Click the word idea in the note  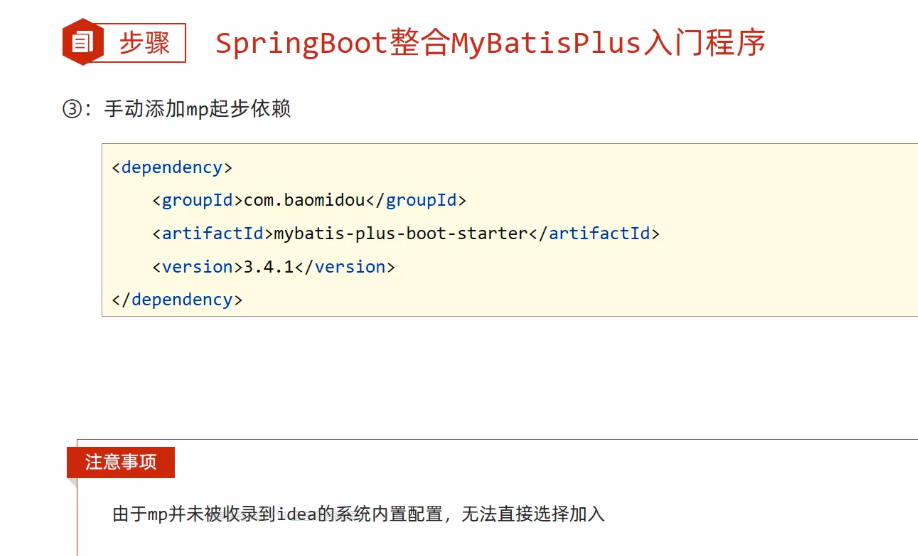click(x=299, y=515)
